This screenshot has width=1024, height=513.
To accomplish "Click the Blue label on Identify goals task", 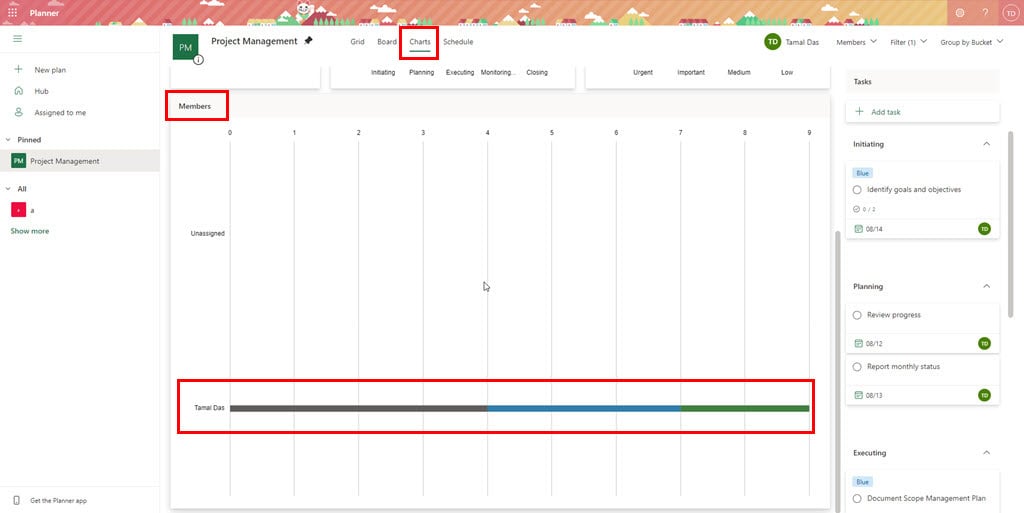I will pos(863,174).
